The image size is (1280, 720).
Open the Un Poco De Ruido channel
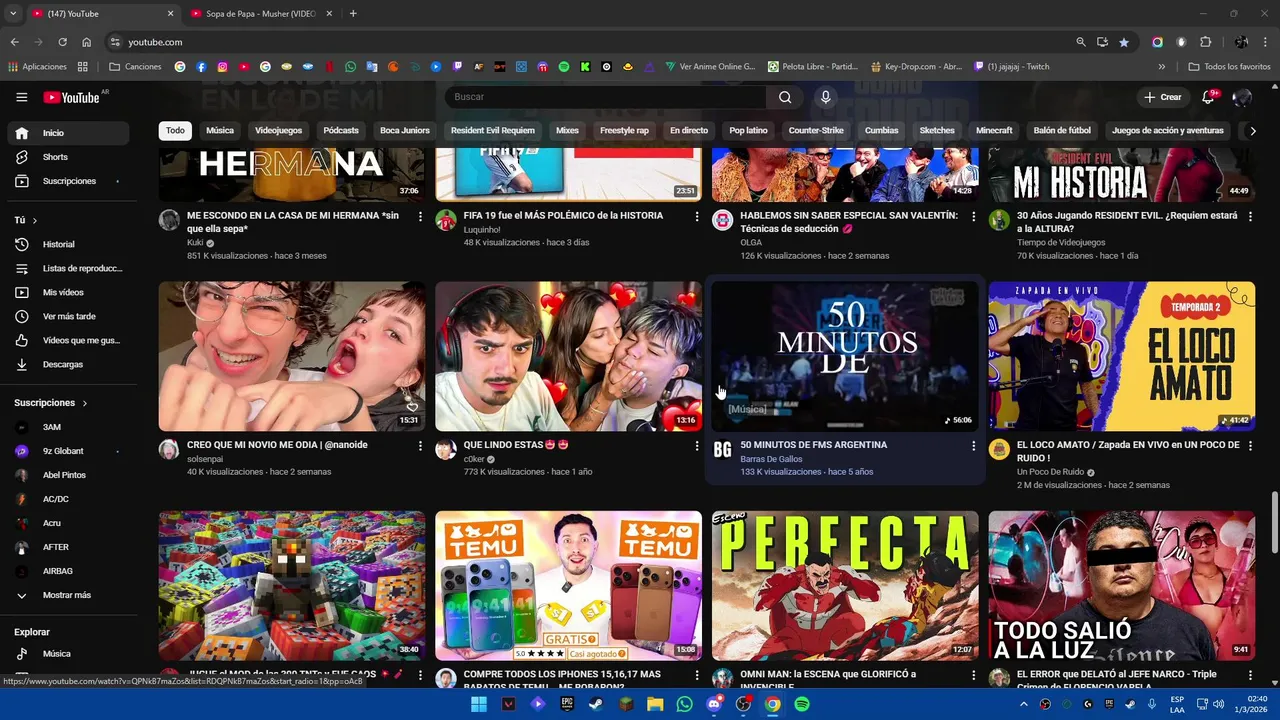[x=1051, y=472]
